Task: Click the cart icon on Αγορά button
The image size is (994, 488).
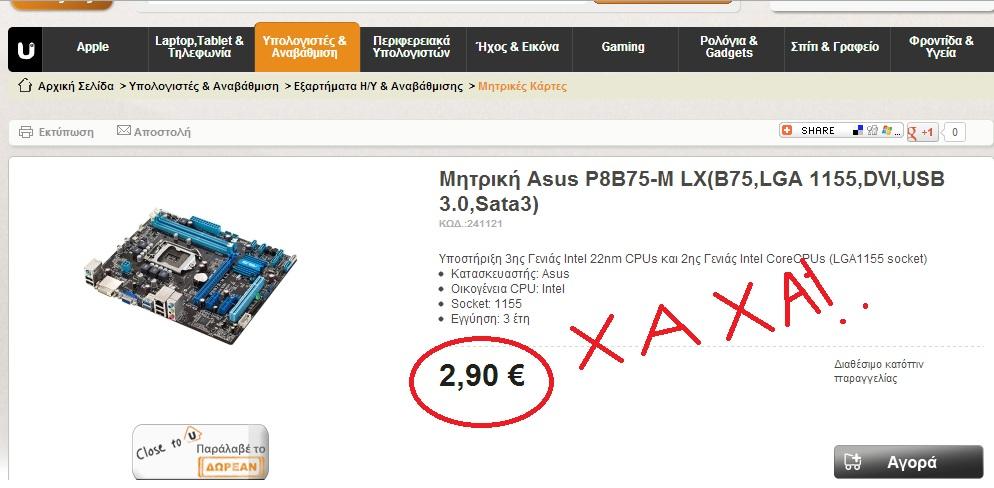Action: [853, 463]
